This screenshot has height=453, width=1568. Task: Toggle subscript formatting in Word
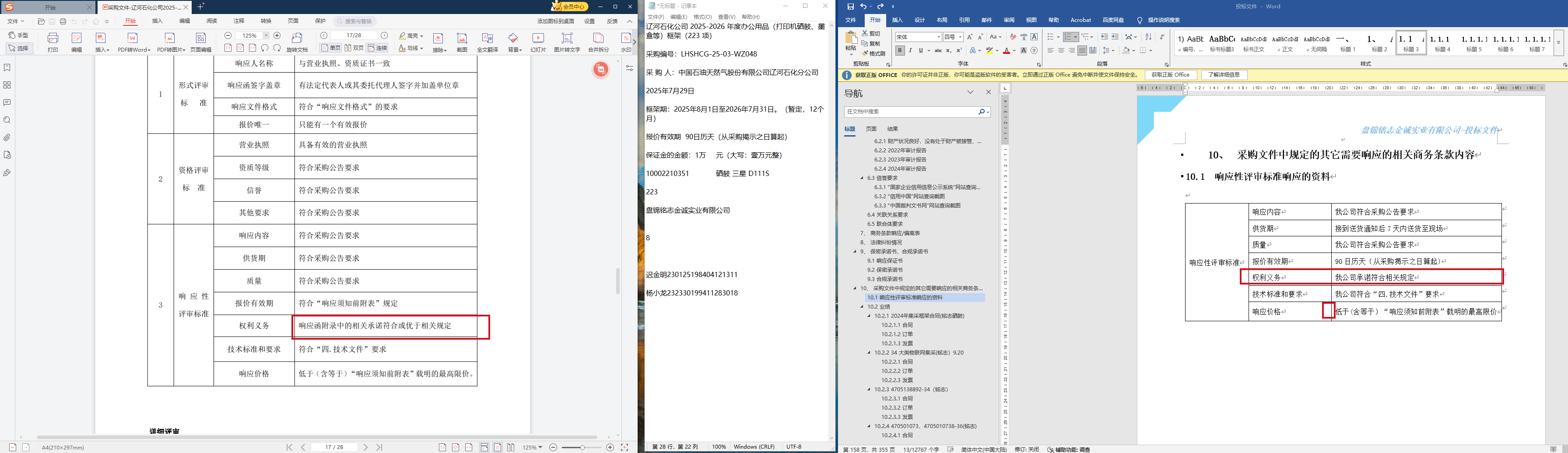(948, 50)
